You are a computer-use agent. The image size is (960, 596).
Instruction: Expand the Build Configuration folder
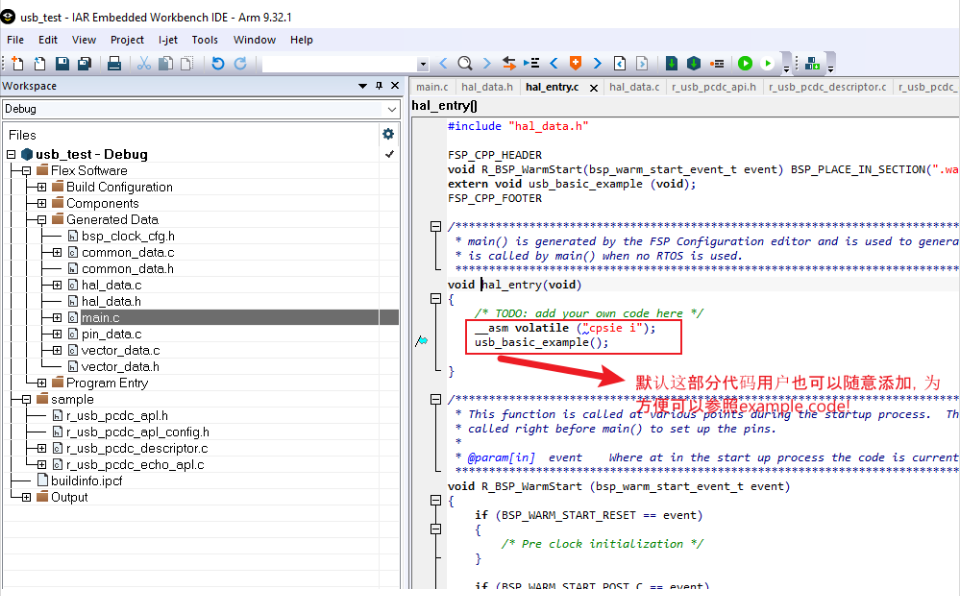click(42, 187)
